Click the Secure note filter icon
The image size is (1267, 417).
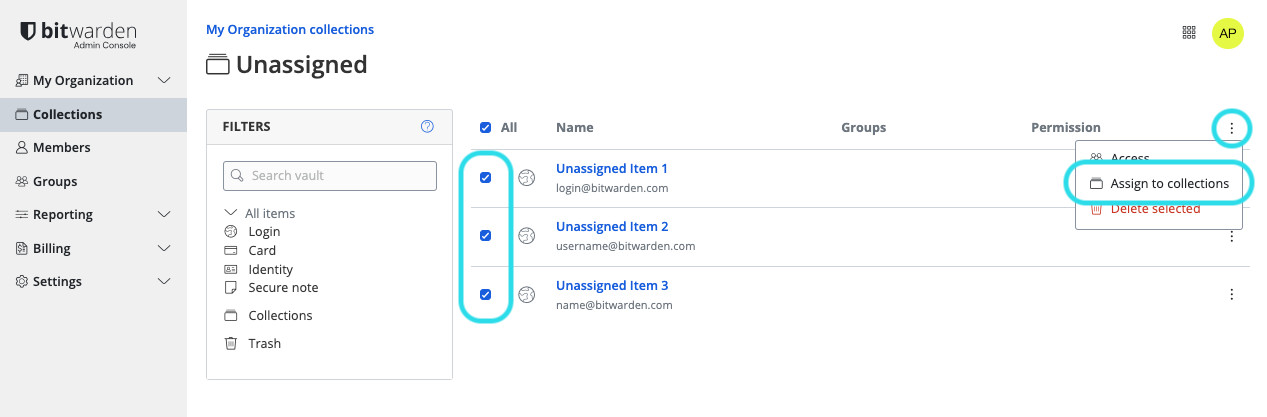click(230, 288)
